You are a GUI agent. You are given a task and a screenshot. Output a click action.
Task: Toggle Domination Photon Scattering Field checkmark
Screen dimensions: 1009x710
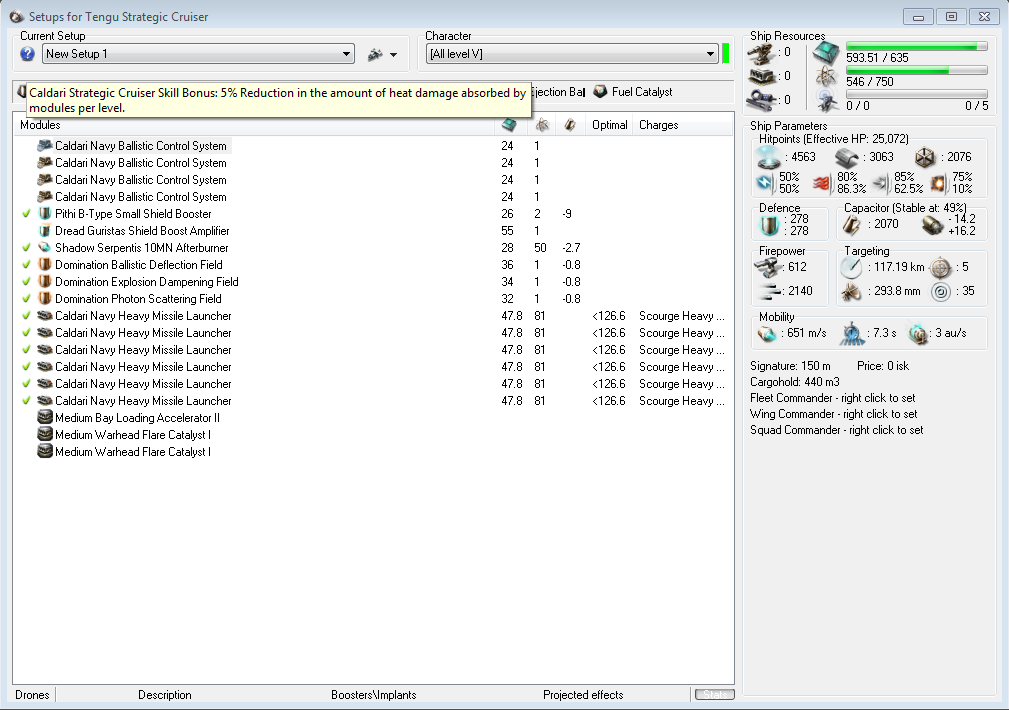pos(26,299)
